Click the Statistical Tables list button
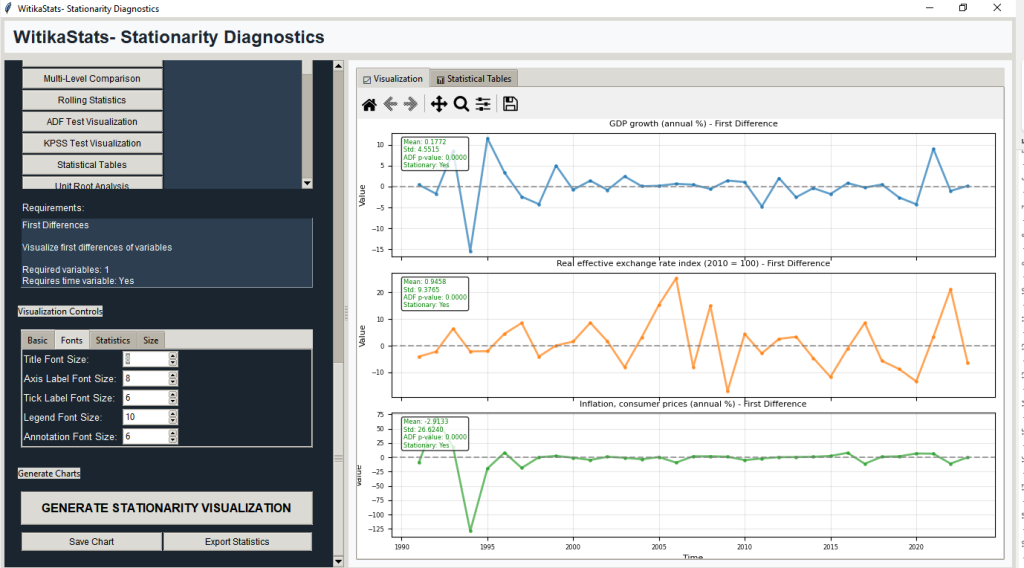The image size is (1024, 568). click(92, 165)
